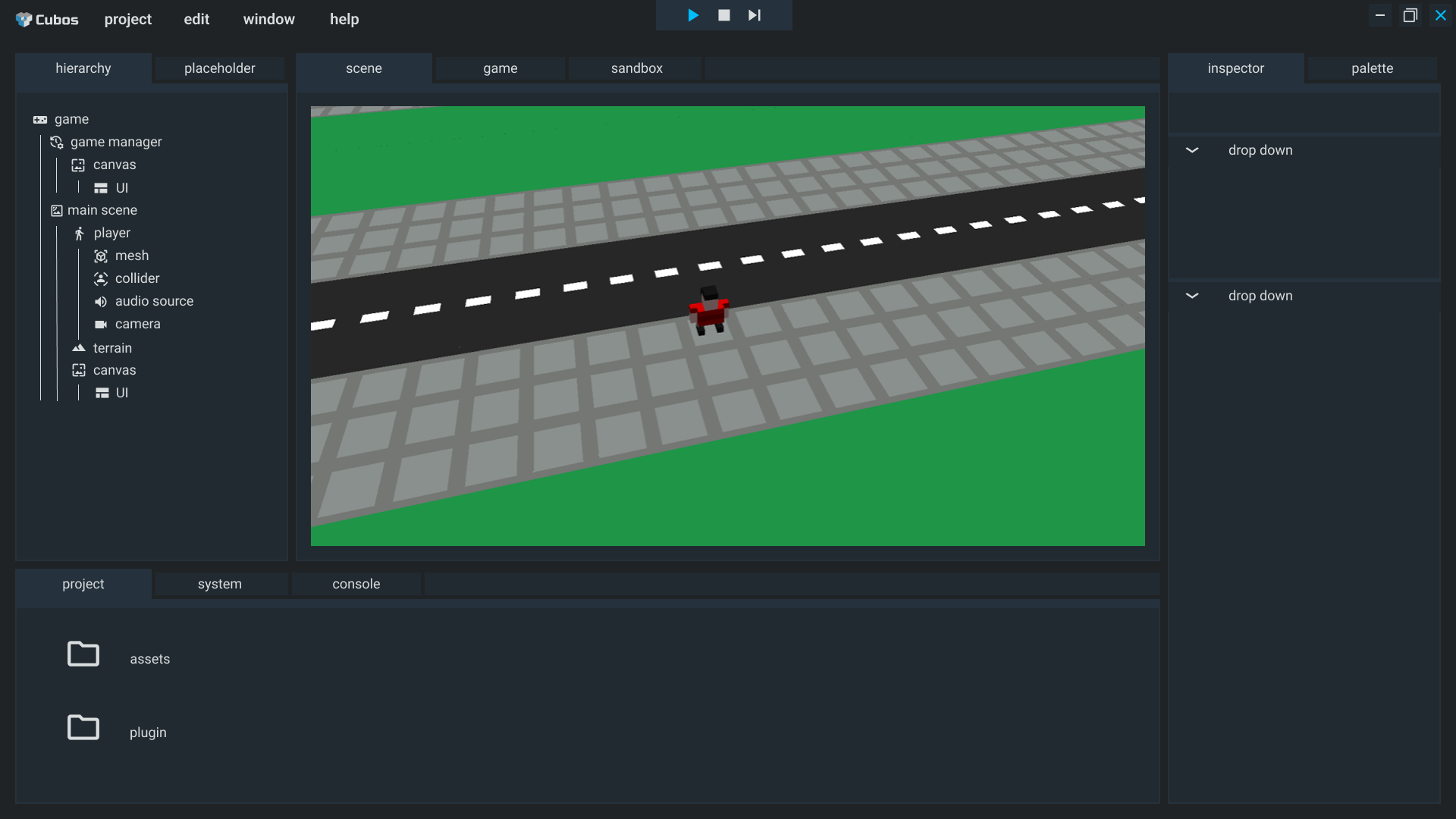Click the game manager settings icon
Viewport: 1456px width, 819px height.
click(57, 142)
